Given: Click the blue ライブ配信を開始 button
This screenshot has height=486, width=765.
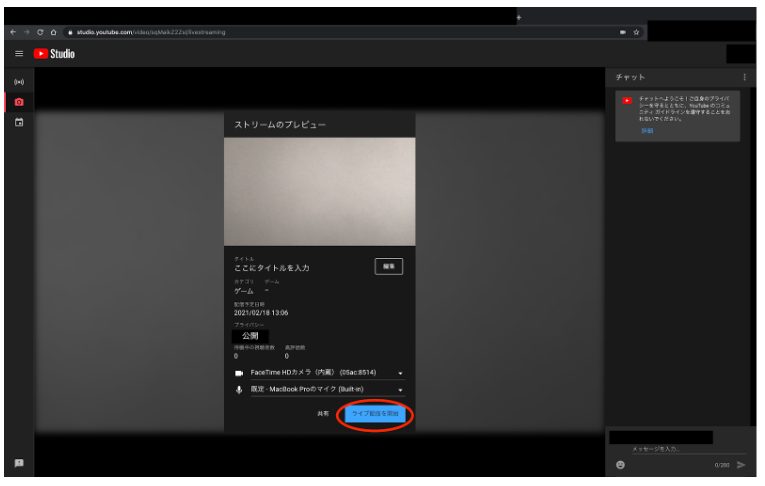Looking at the screenshot, I should [x=376, y=413].
